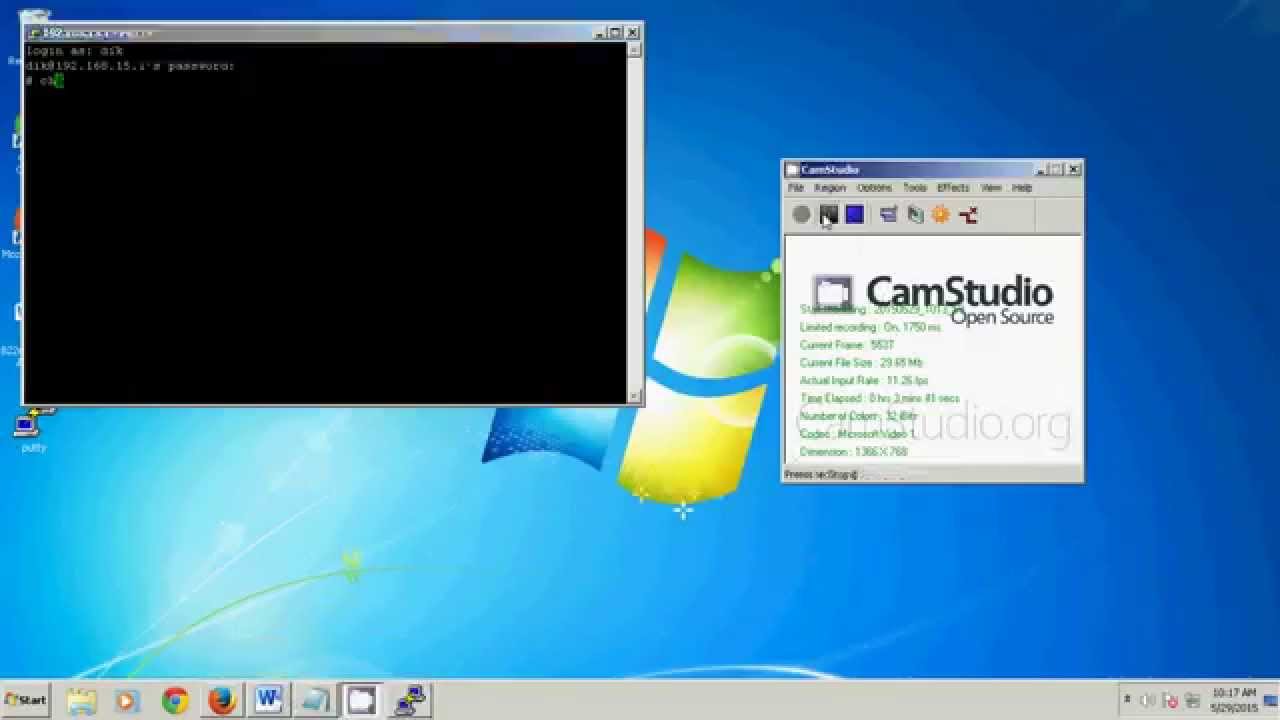The image size is (1280, 720).
Task: Click the Actual Input Rate line
Action: pos(864,381)
